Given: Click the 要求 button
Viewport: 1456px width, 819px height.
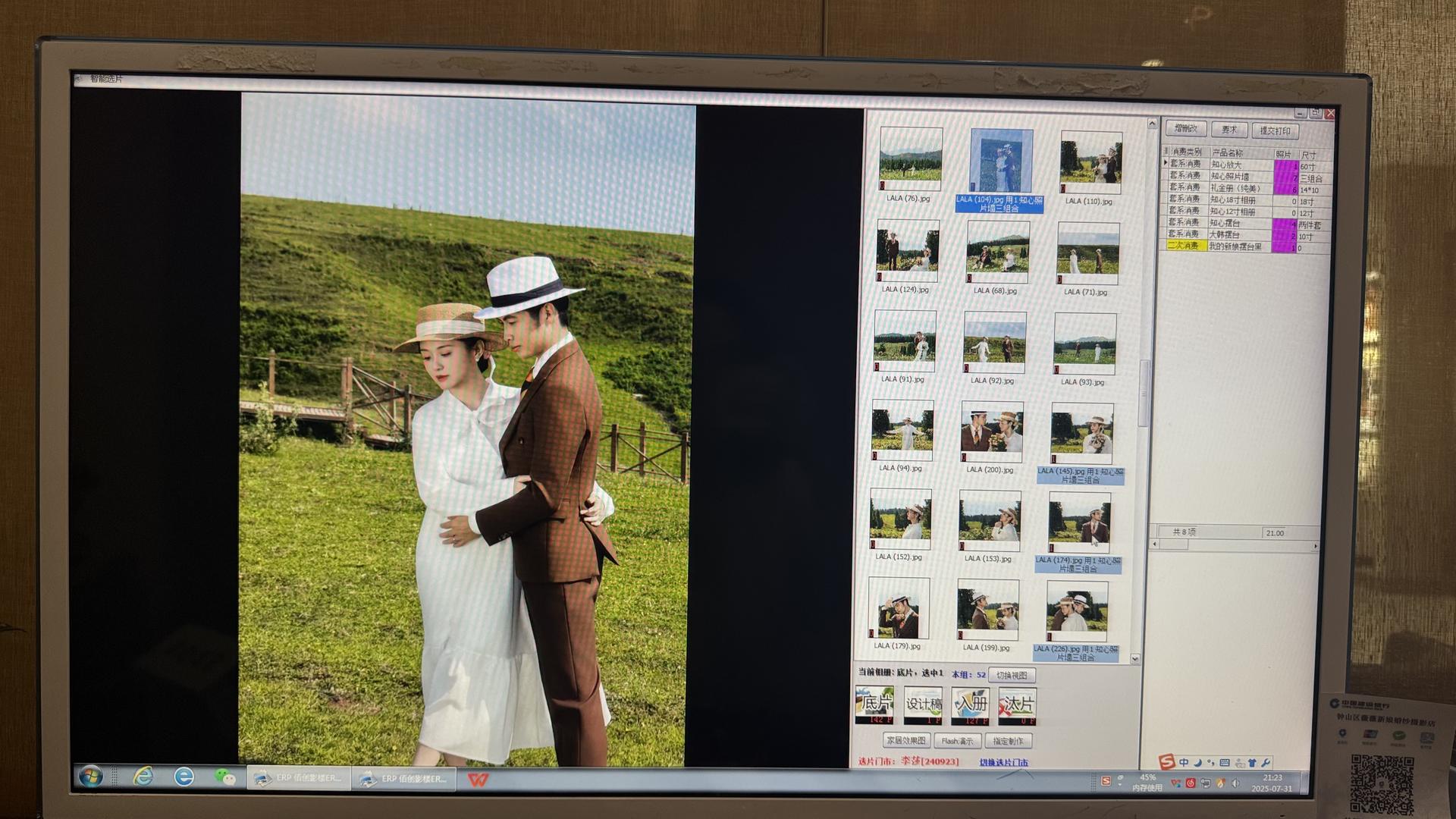Looking at the screenshot, I should pyautogui.click(x=1228, y=130).
